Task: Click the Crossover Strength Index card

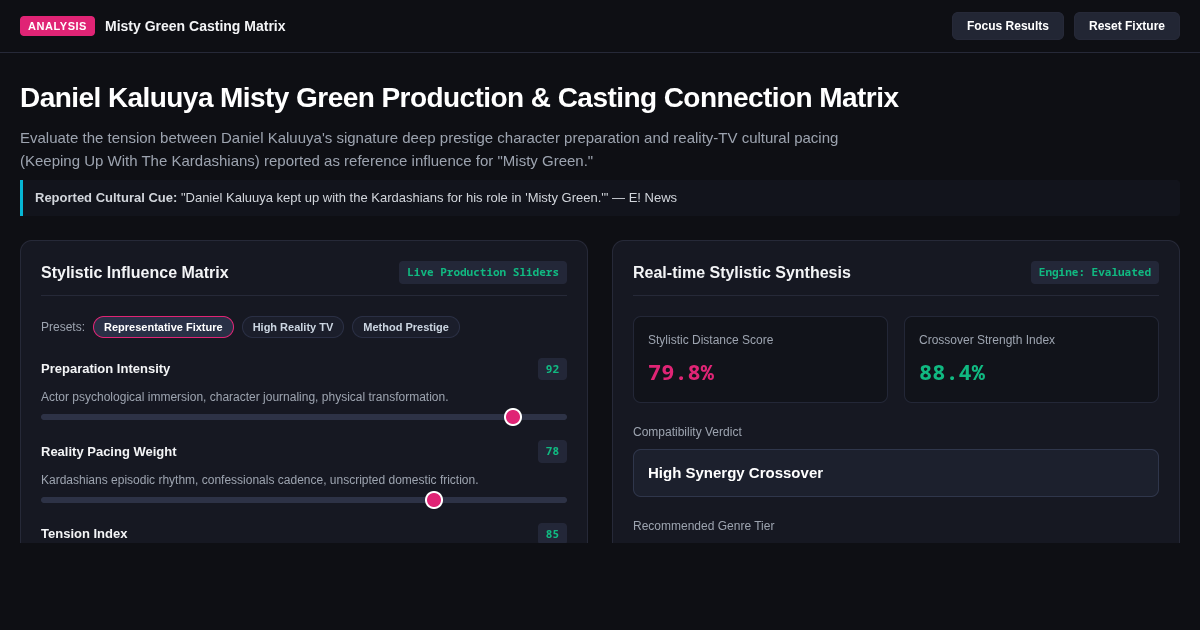Action: click(x=1031, y=360)
